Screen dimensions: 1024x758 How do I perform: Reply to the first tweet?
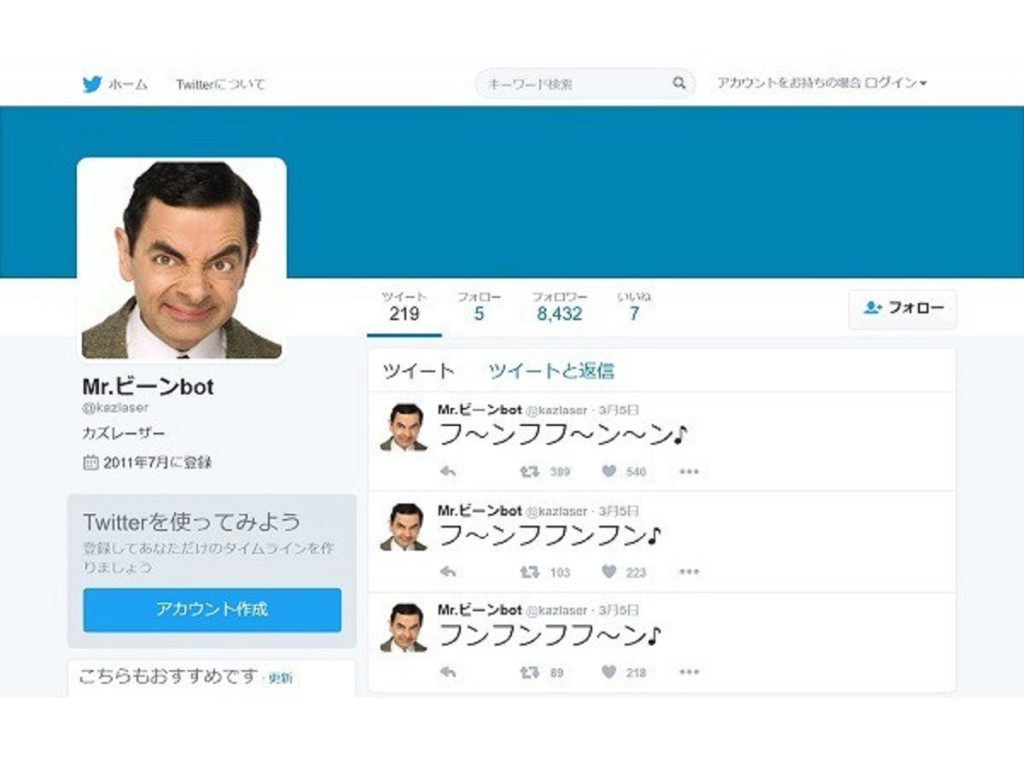click(x=448, y=471)
